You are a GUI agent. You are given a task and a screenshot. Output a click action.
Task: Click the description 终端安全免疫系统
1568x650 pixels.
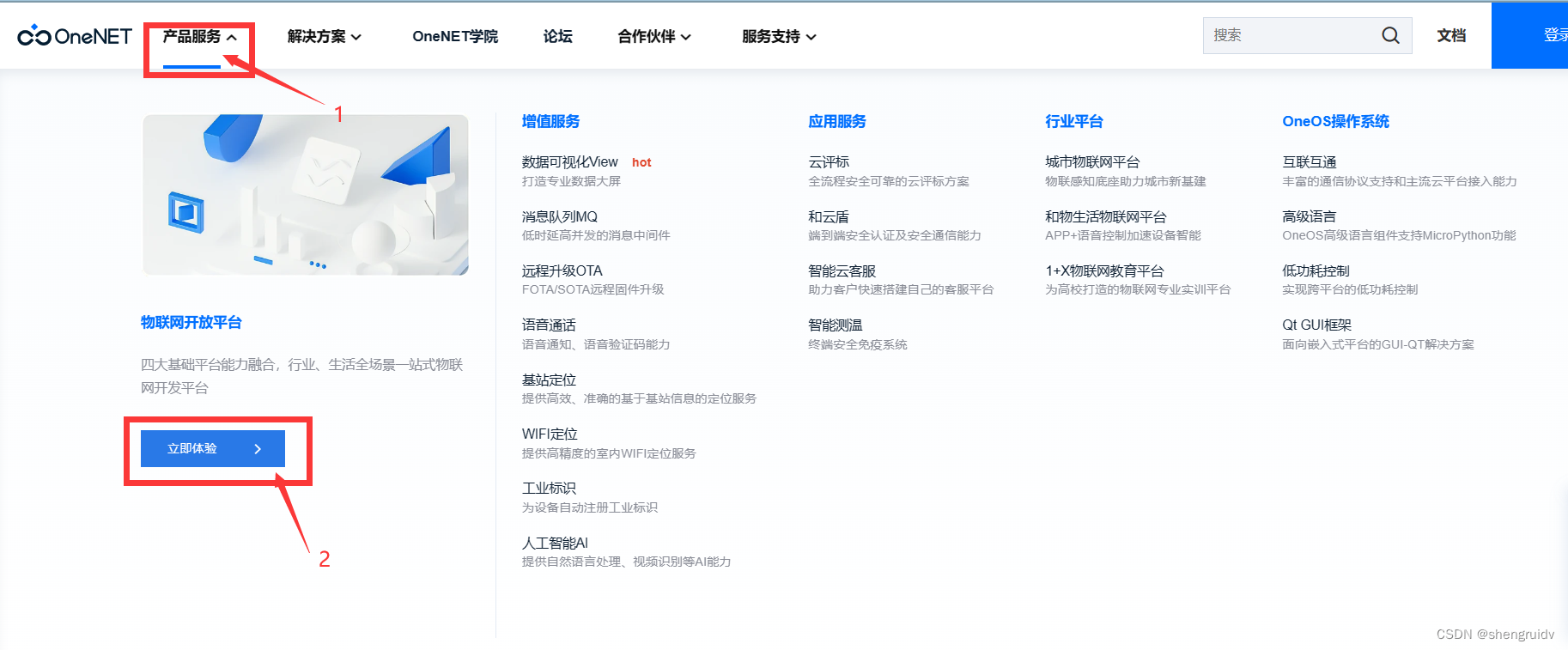click(858, 344)
